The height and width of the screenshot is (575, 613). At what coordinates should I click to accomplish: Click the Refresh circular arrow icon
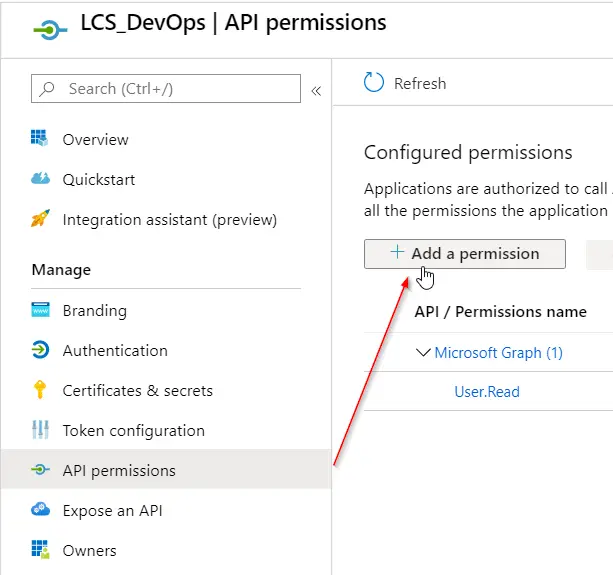pos(373,82)
